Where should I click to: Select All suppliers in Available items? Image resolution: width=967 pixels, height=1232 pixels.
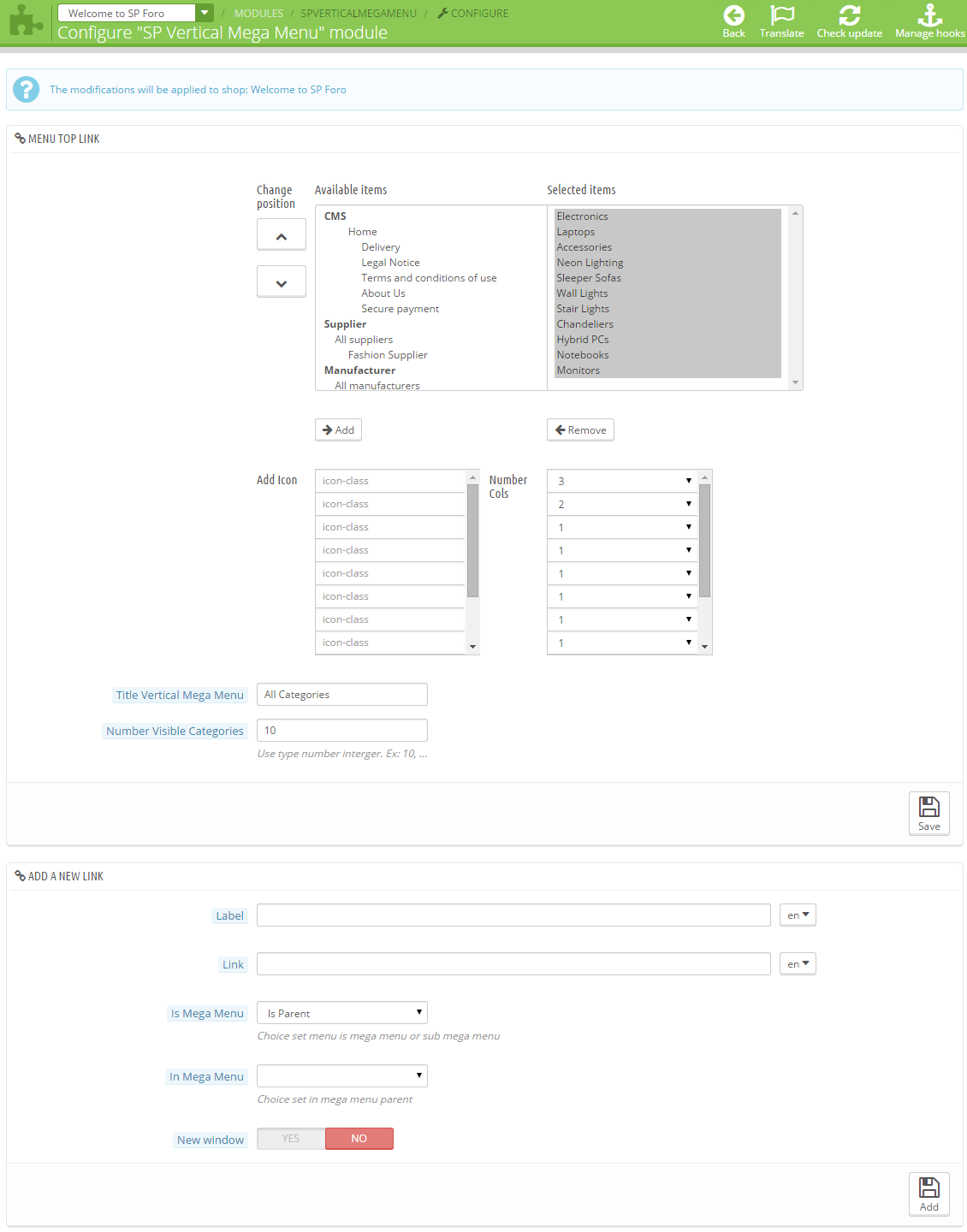pos(364,340)
